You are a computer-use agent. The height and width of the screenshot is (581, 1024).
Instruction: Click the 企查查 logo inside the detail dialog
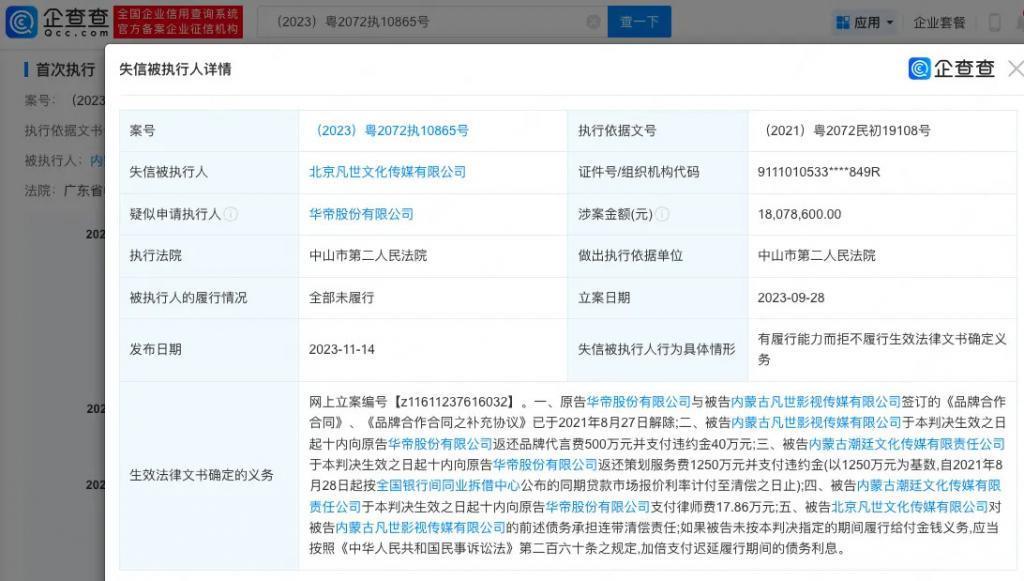pos(948,68)
